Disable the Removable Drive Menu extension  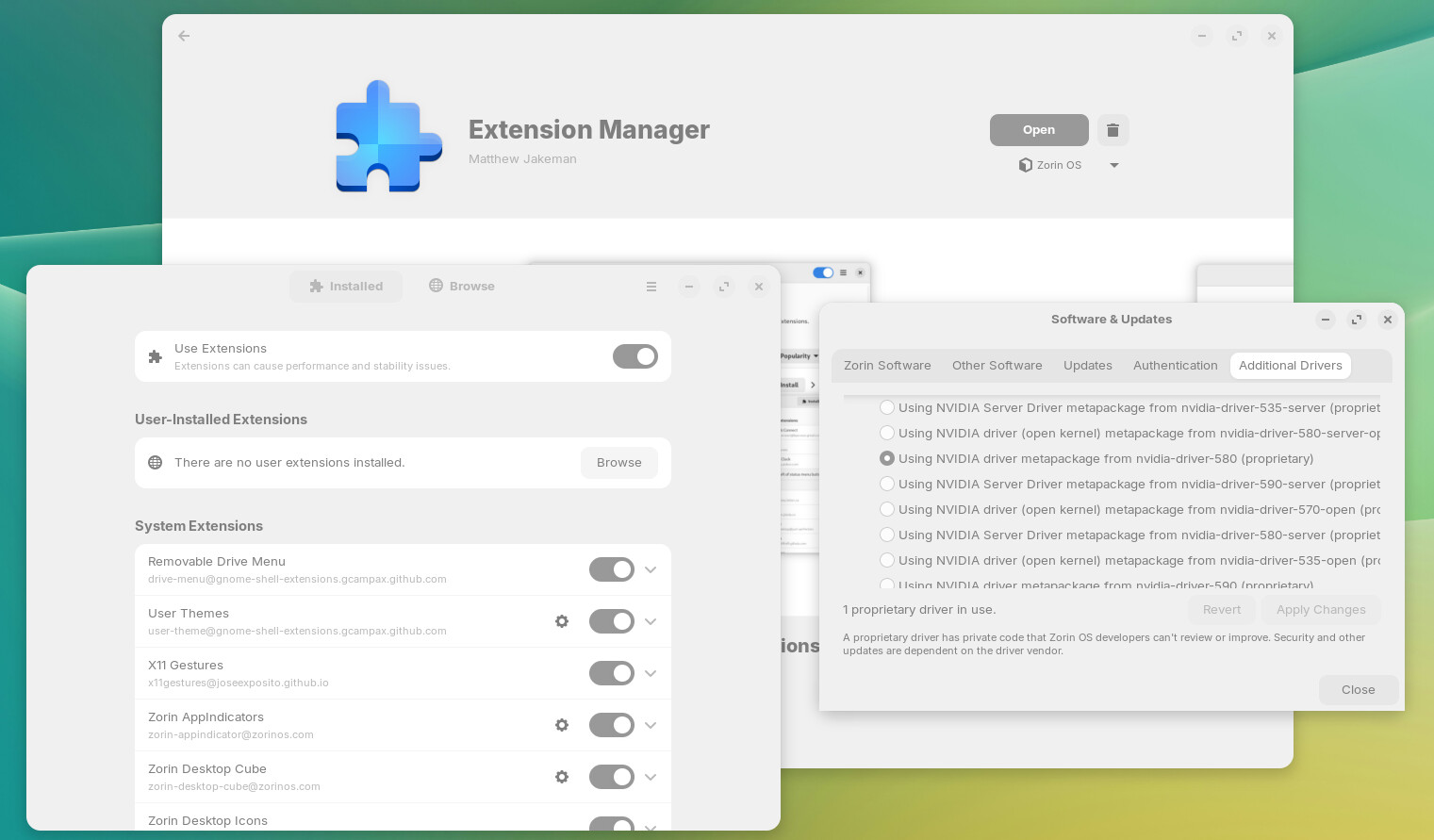coord(612,569)
